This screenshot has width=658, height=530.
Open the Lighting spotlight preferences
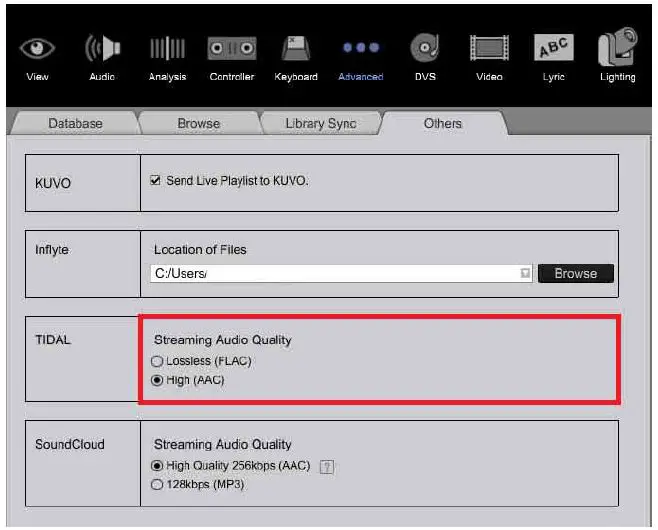coord(618,47)
